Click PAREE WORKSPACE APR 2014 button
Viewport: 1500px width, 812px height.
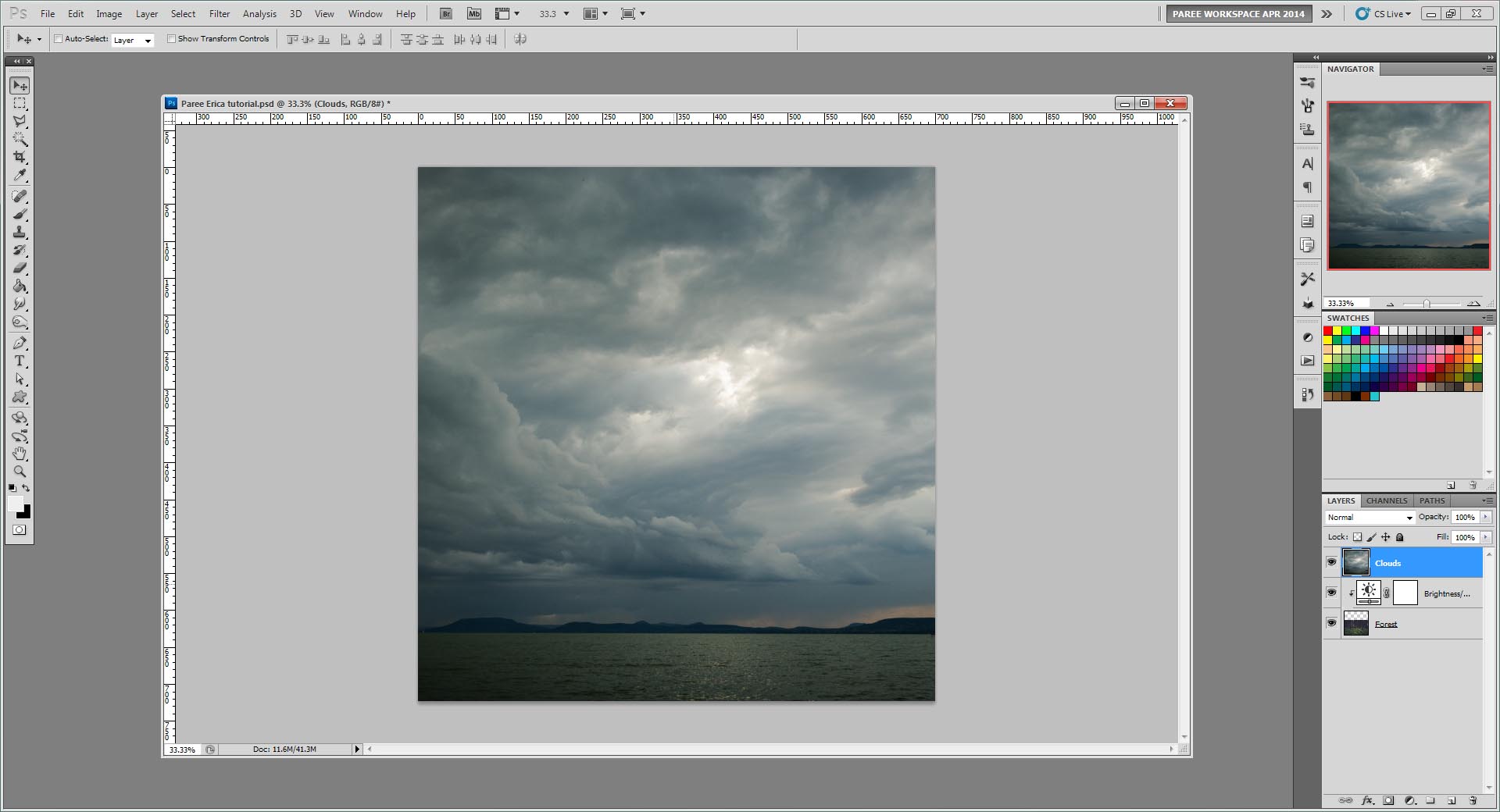point(1237,13)
